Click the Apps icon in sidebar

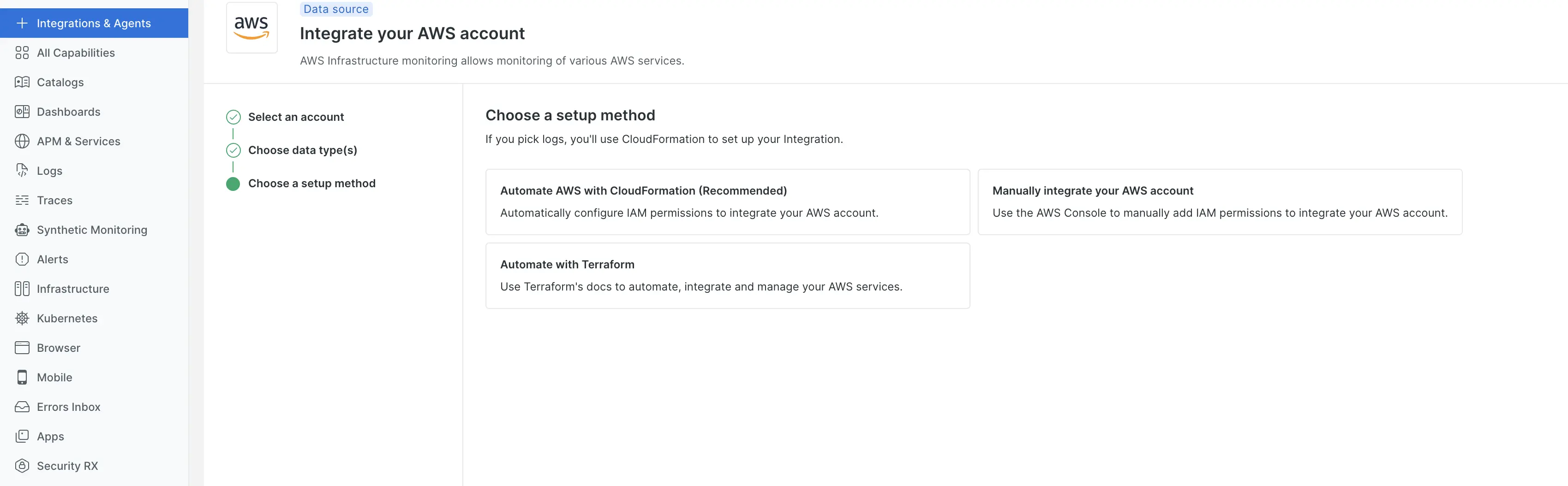(22, 436)
